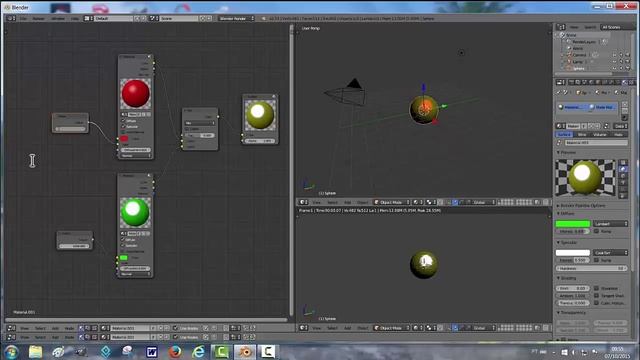Open the Normal dropdown on green material node
Viewport: 640px width, 360px height.
click(x=135, y=274)
